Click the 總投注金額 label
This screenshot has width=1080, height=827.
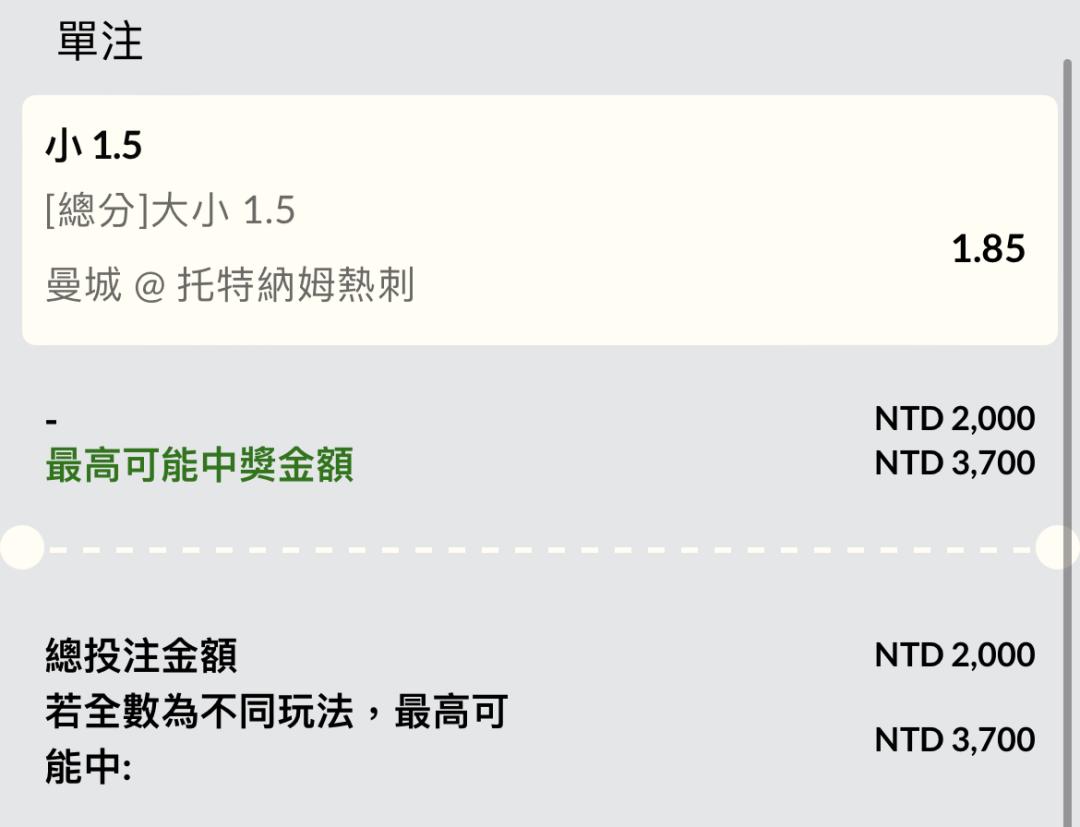pos(142,655)
